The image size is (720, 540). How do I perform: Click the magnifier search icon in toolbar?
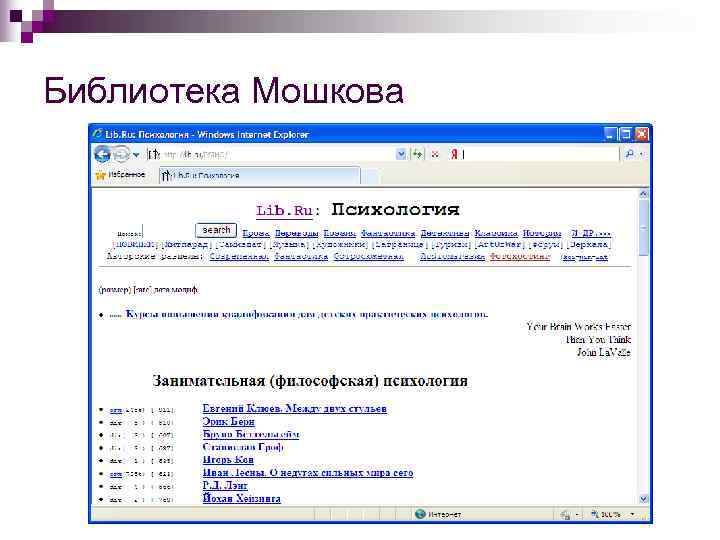point(630,155)
